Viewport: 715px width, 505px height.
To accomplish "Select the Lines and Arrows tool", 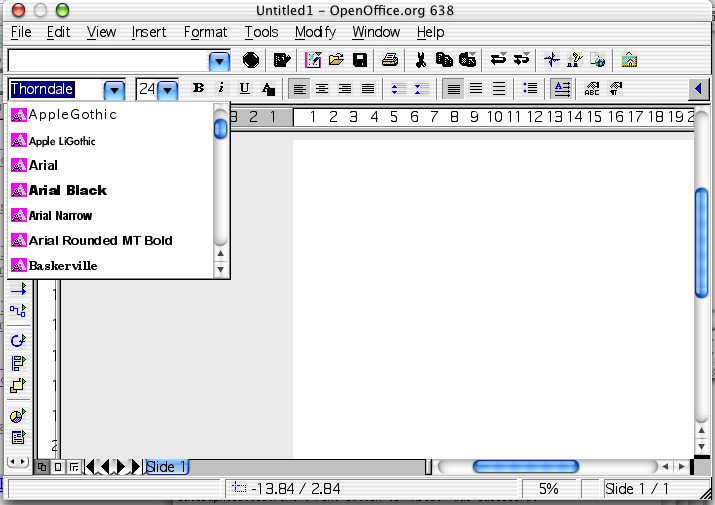I will [x=18, y=289].
